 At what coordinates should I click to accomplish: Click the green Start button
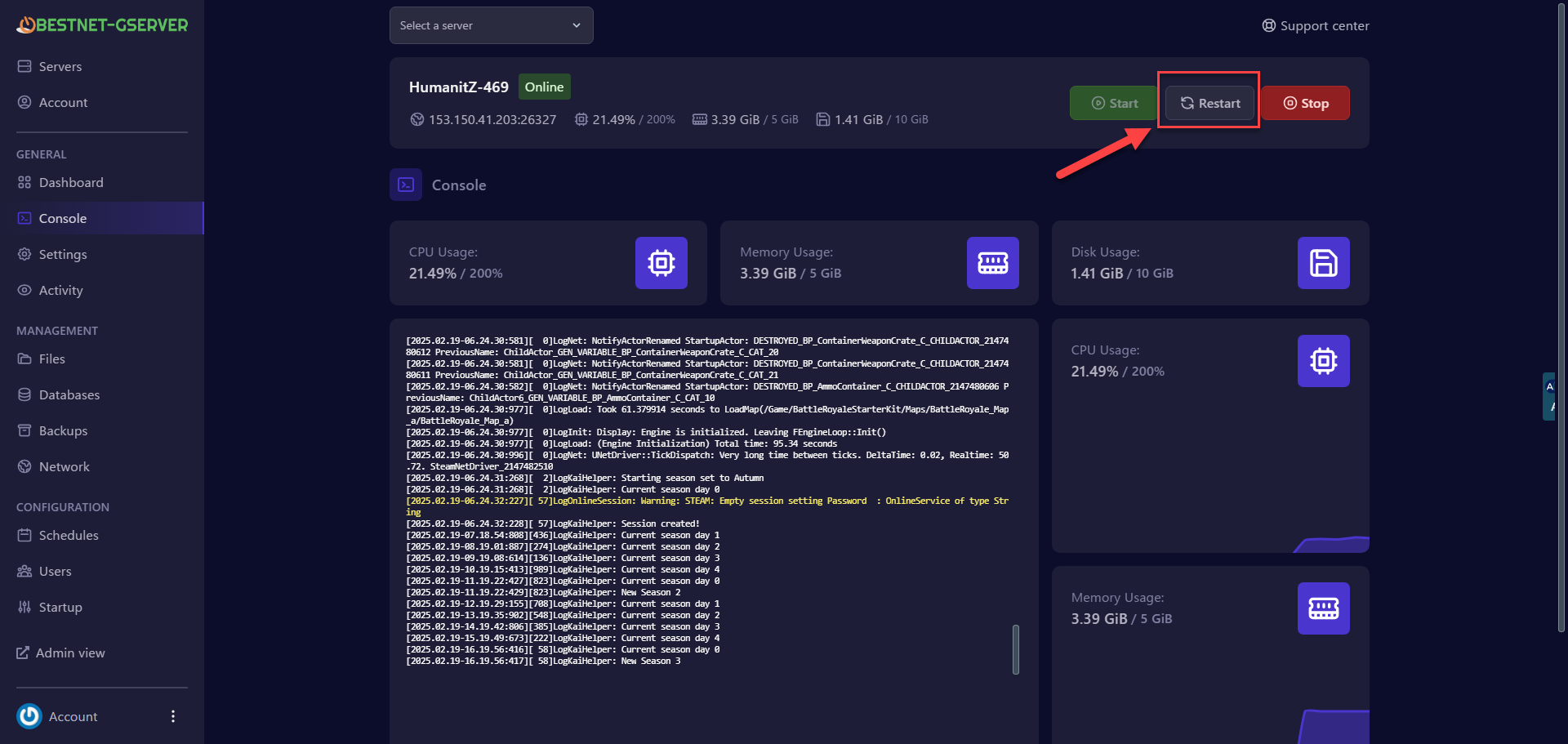[x=1114, y=103]
